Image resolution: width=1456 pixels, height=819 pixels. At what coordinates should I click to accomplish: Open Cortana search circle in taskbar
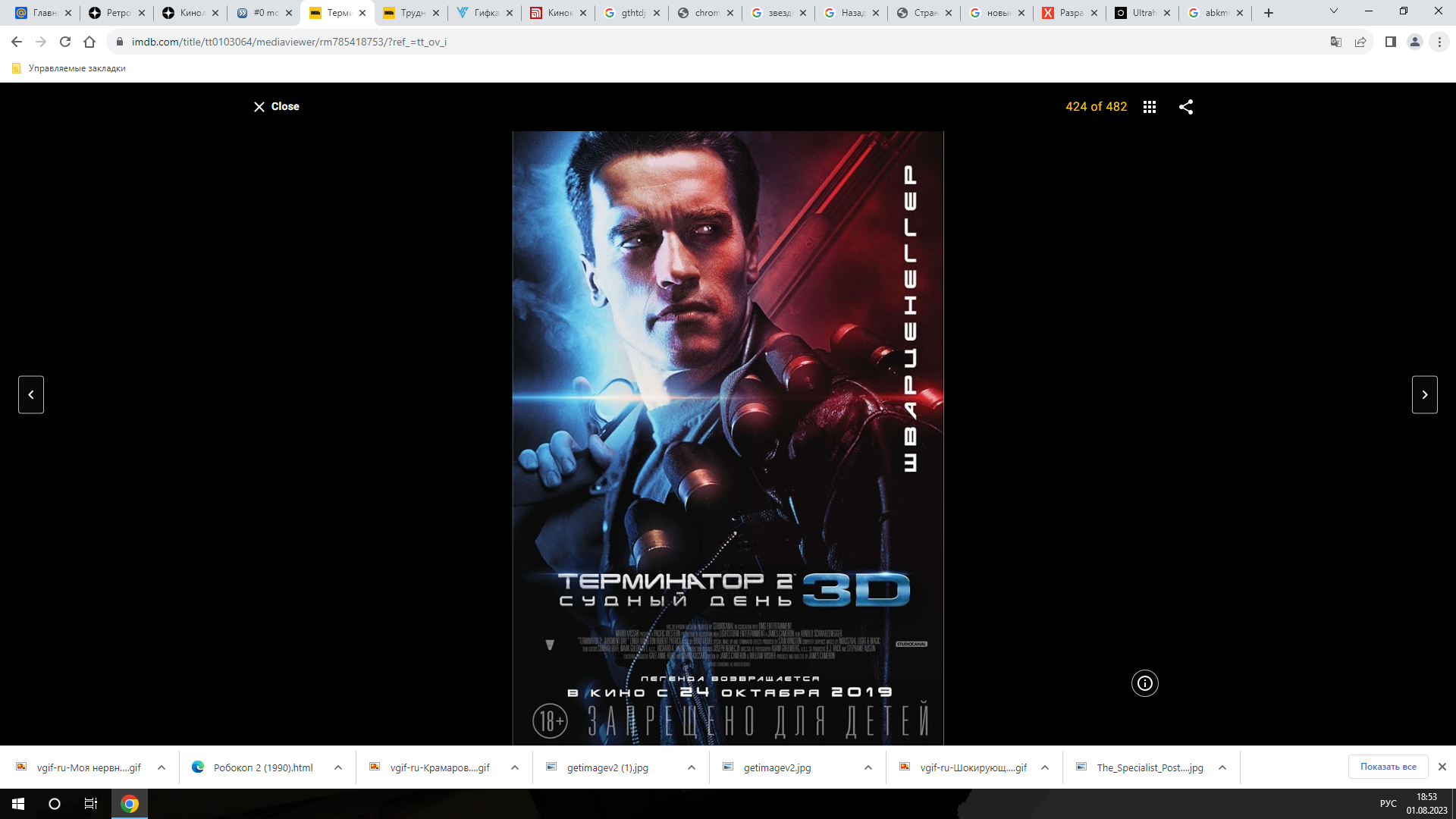pyautogui.click(x=55, y=804)
